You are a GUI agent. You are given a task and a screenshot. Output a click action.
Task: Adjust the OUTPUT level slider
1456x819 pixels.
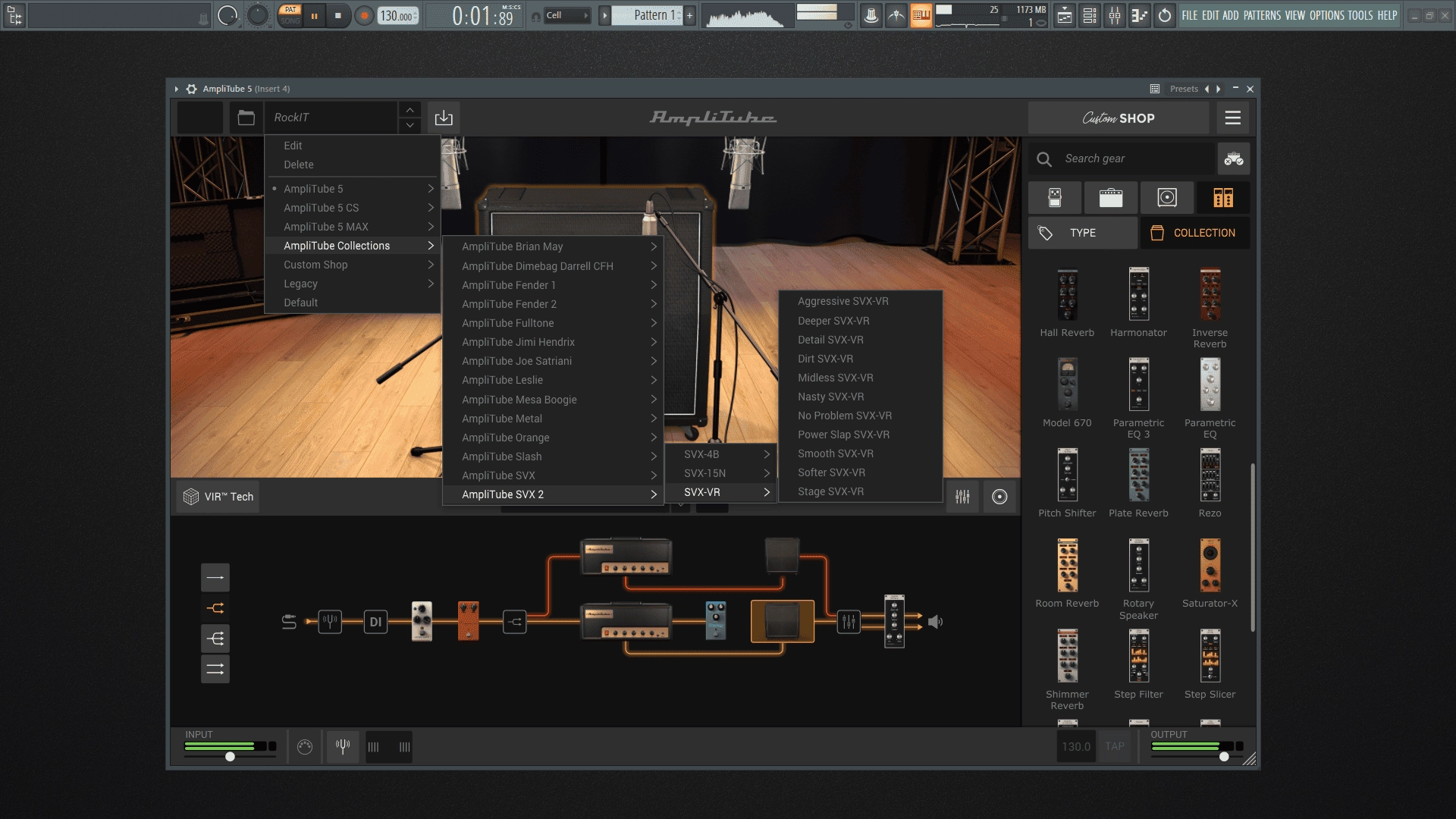[x=1224, y=756]
